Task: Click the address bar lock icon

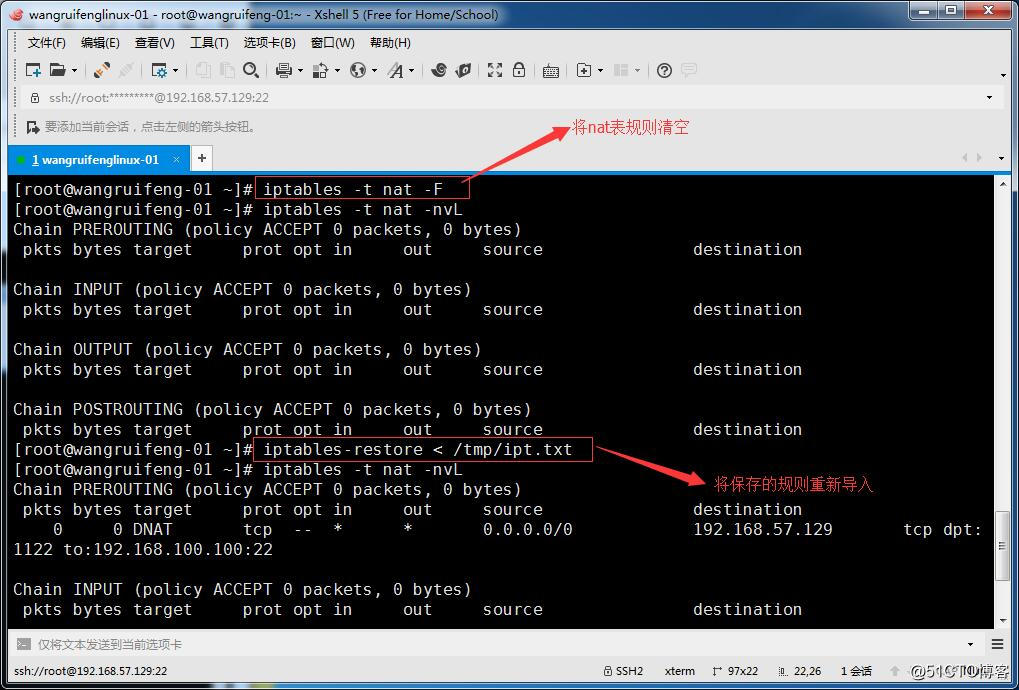Action: click(x=35, y=97)
